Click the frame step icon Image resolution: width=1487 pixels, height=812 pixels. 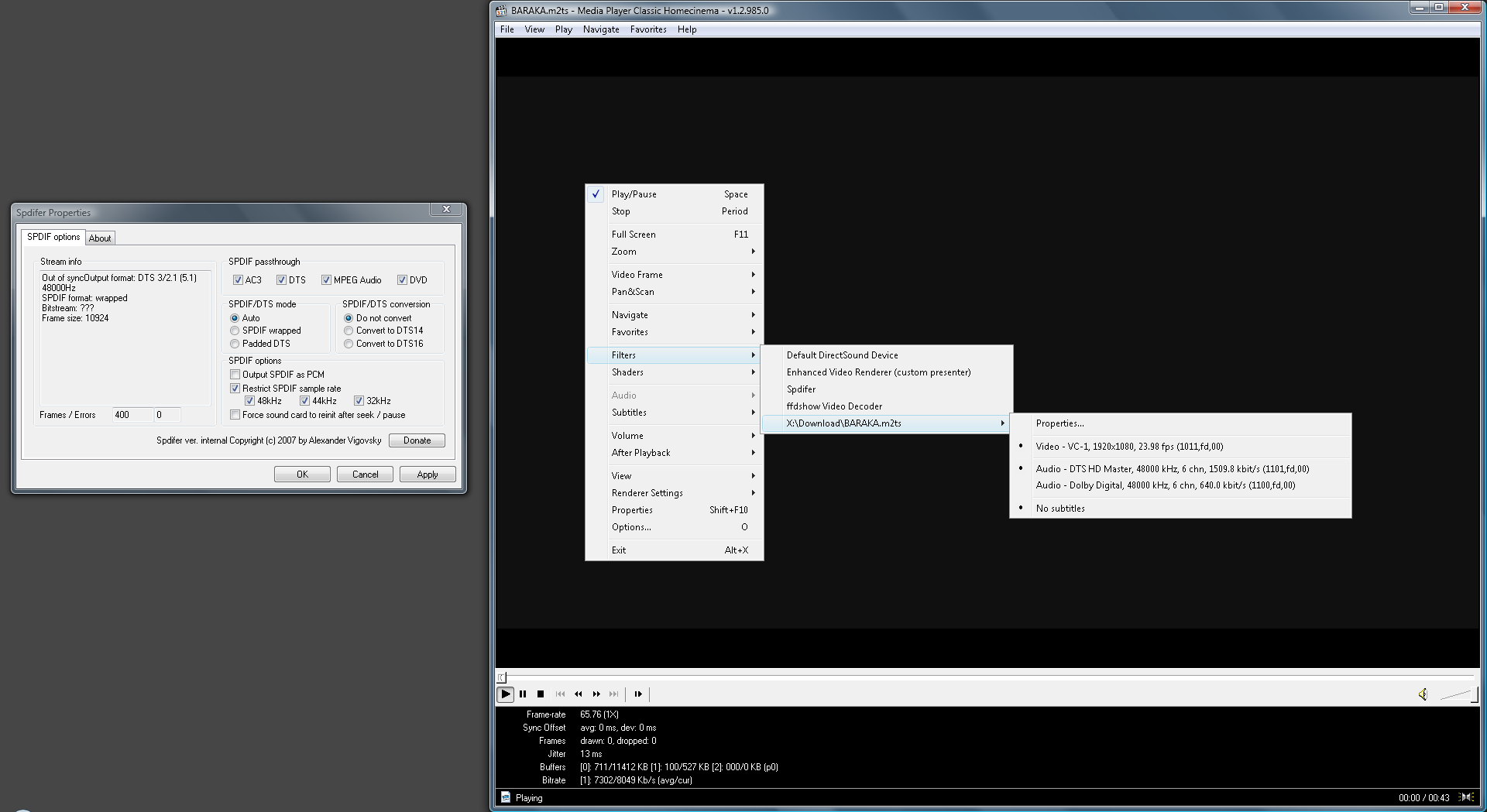coord(638,694)
